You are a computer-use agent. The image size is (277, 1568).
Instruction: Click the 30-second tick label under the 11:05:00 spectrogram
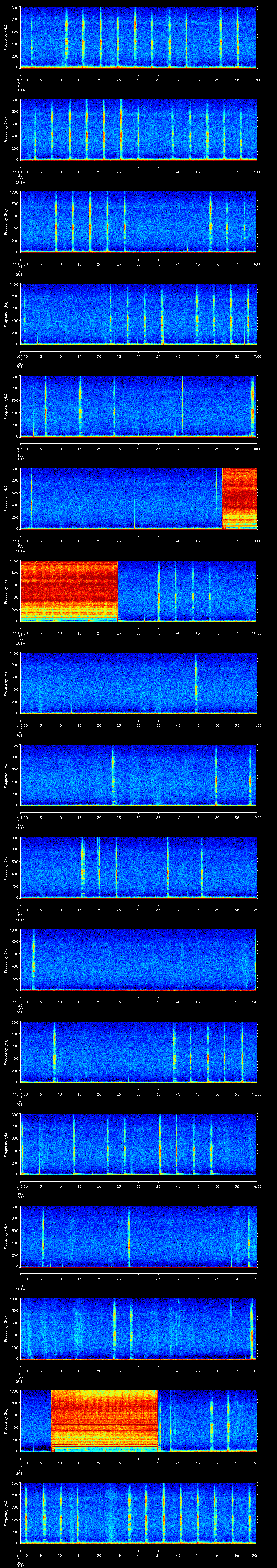pyautogui.click(x=138, y=264)
